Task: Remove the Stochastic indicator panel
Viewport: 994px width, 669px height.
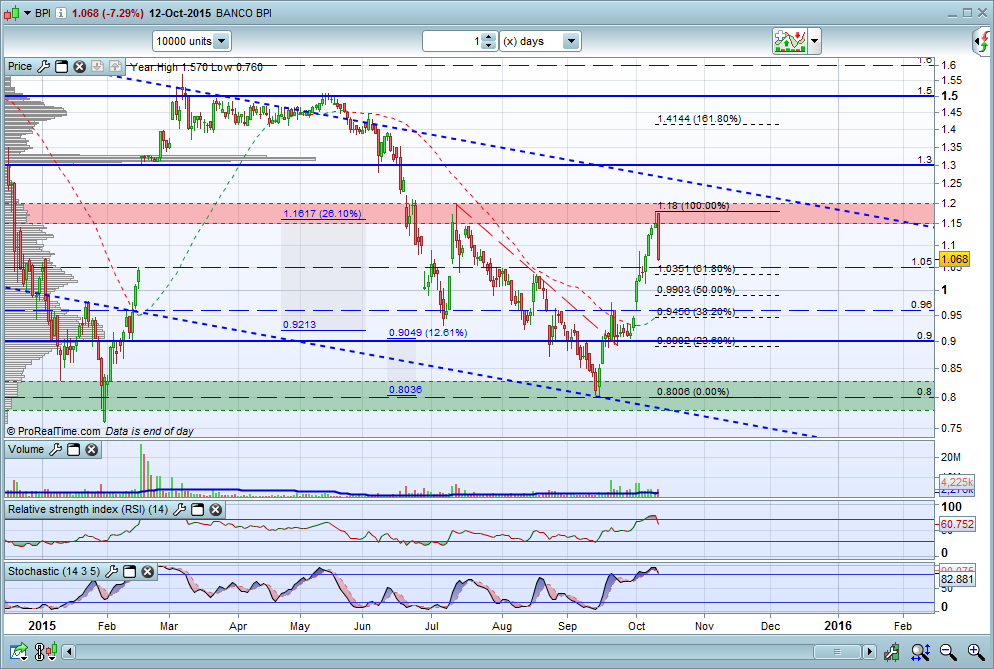Action: click(x=148, y=571)
